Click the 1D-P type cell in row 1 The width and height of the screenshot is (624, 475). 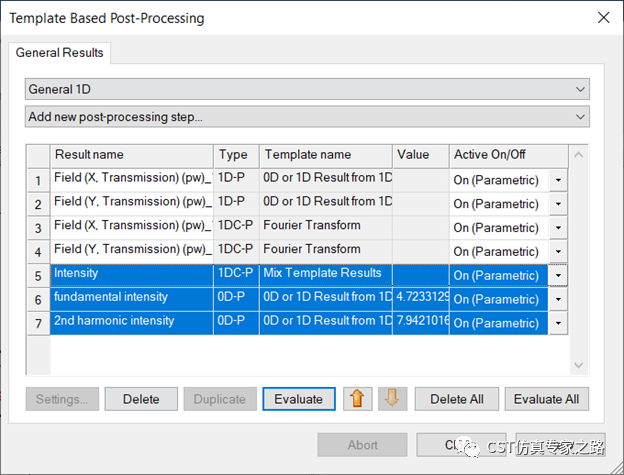[236, 178]
